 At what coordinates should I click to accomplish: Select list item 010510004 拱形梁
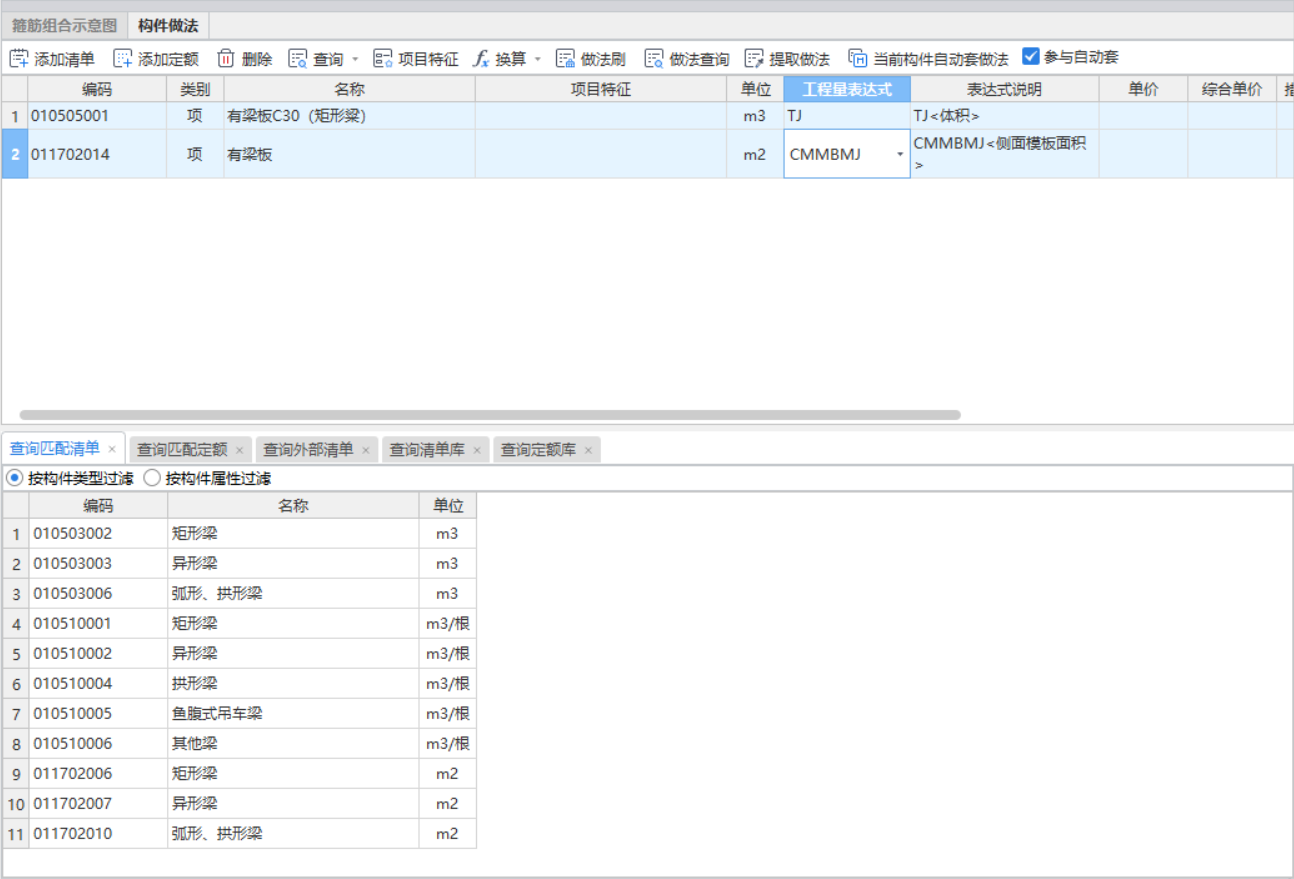pyautogui.click(x=239, y=684)
